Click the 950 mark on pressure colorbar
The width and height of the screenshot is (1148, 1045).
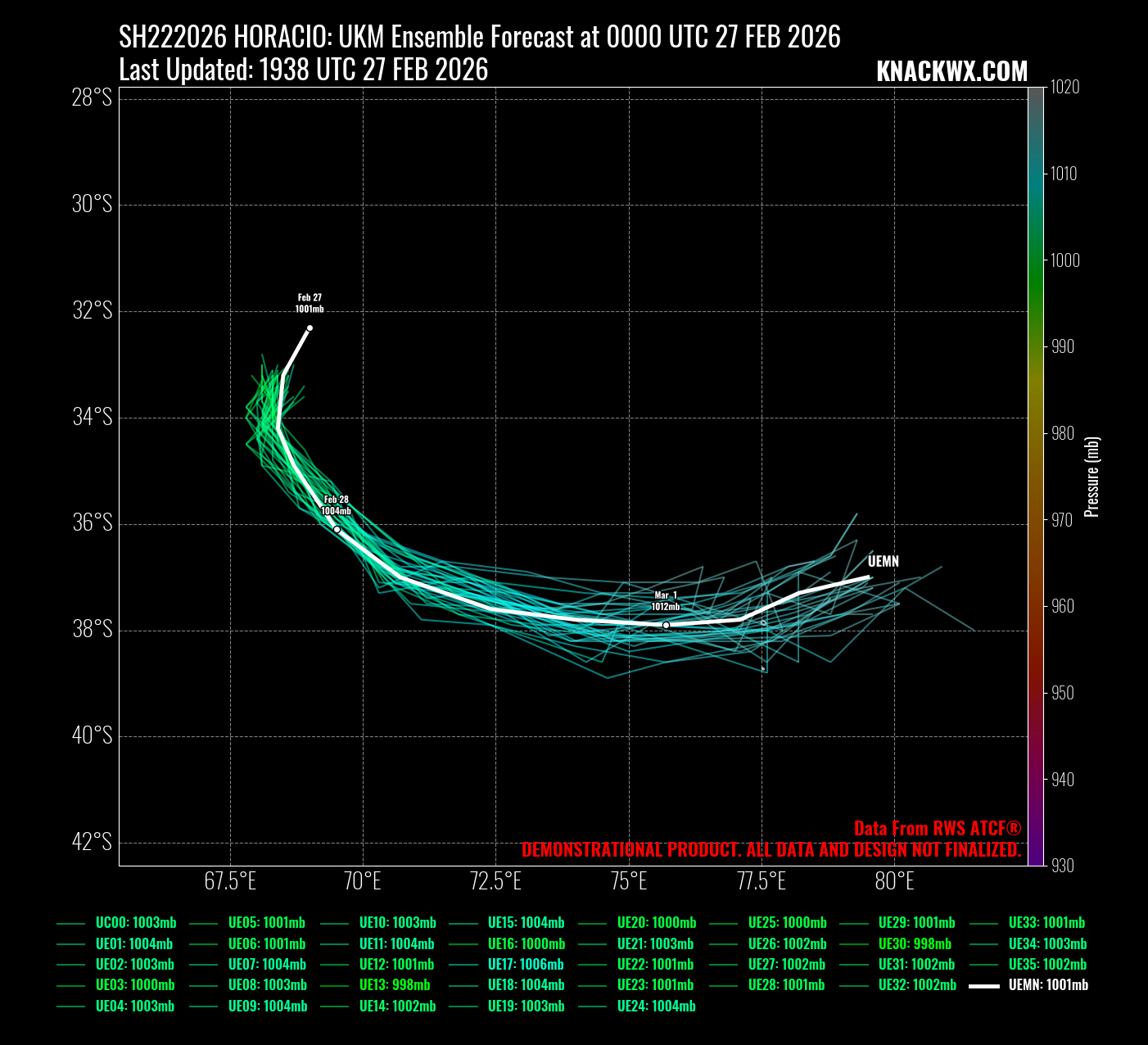1062,693
